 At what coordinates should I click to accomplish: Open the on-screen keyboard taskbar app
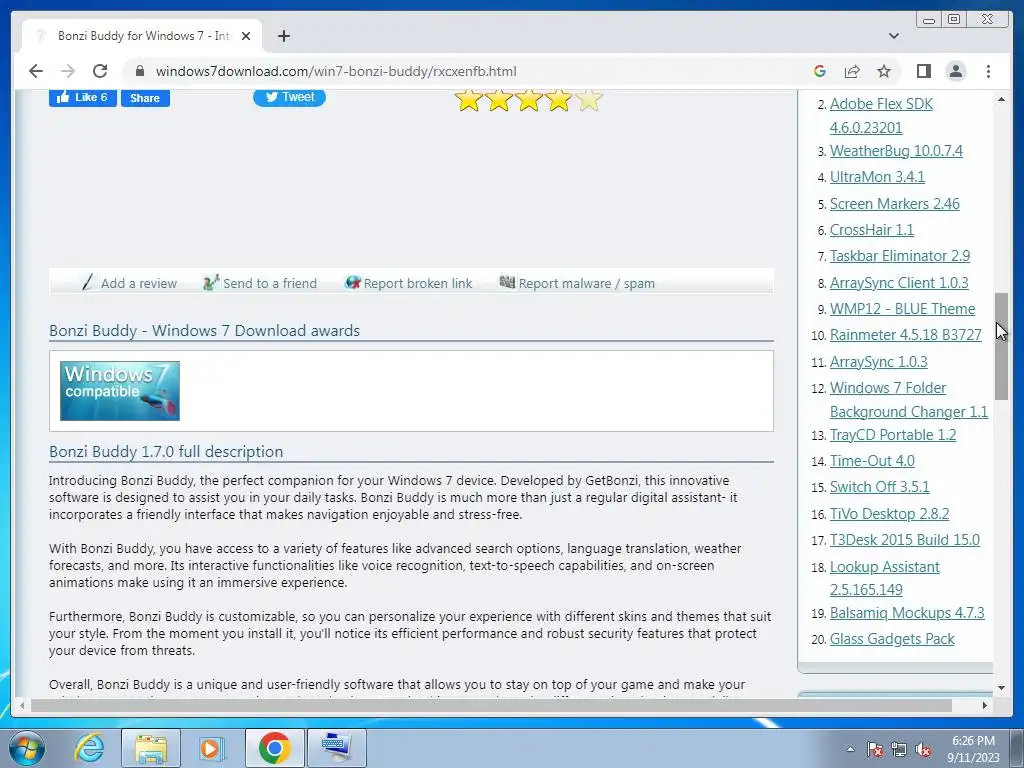[336, 748]
